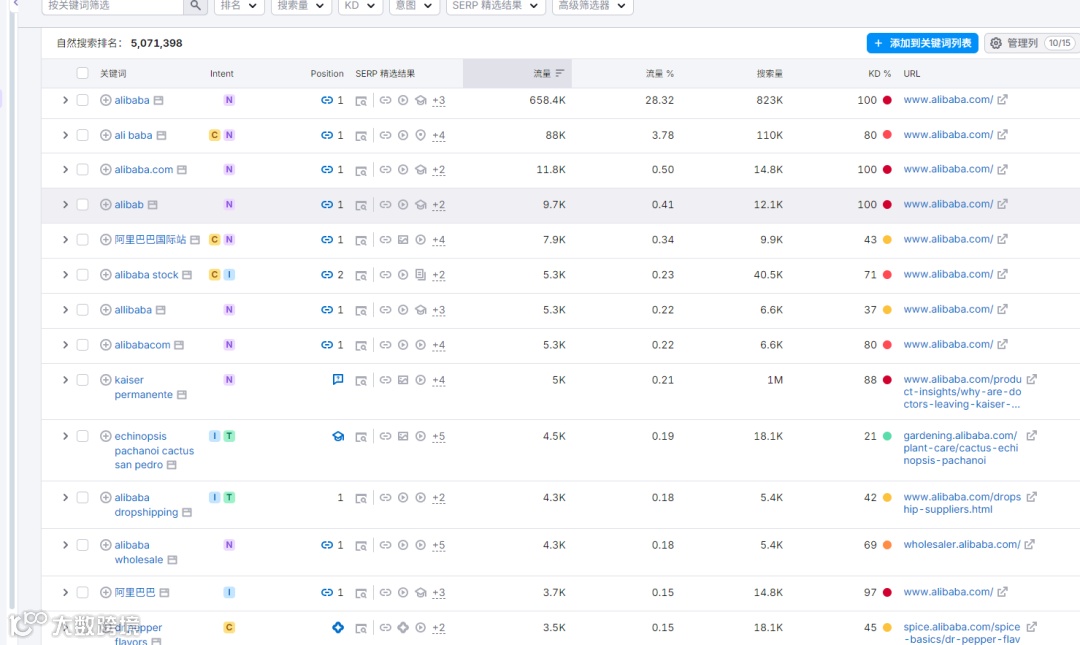The width and height of the screenshot is (1080, 645).
Task: Click the page icon beside '阿里巴巴国际站'
Action: point(195,240)
